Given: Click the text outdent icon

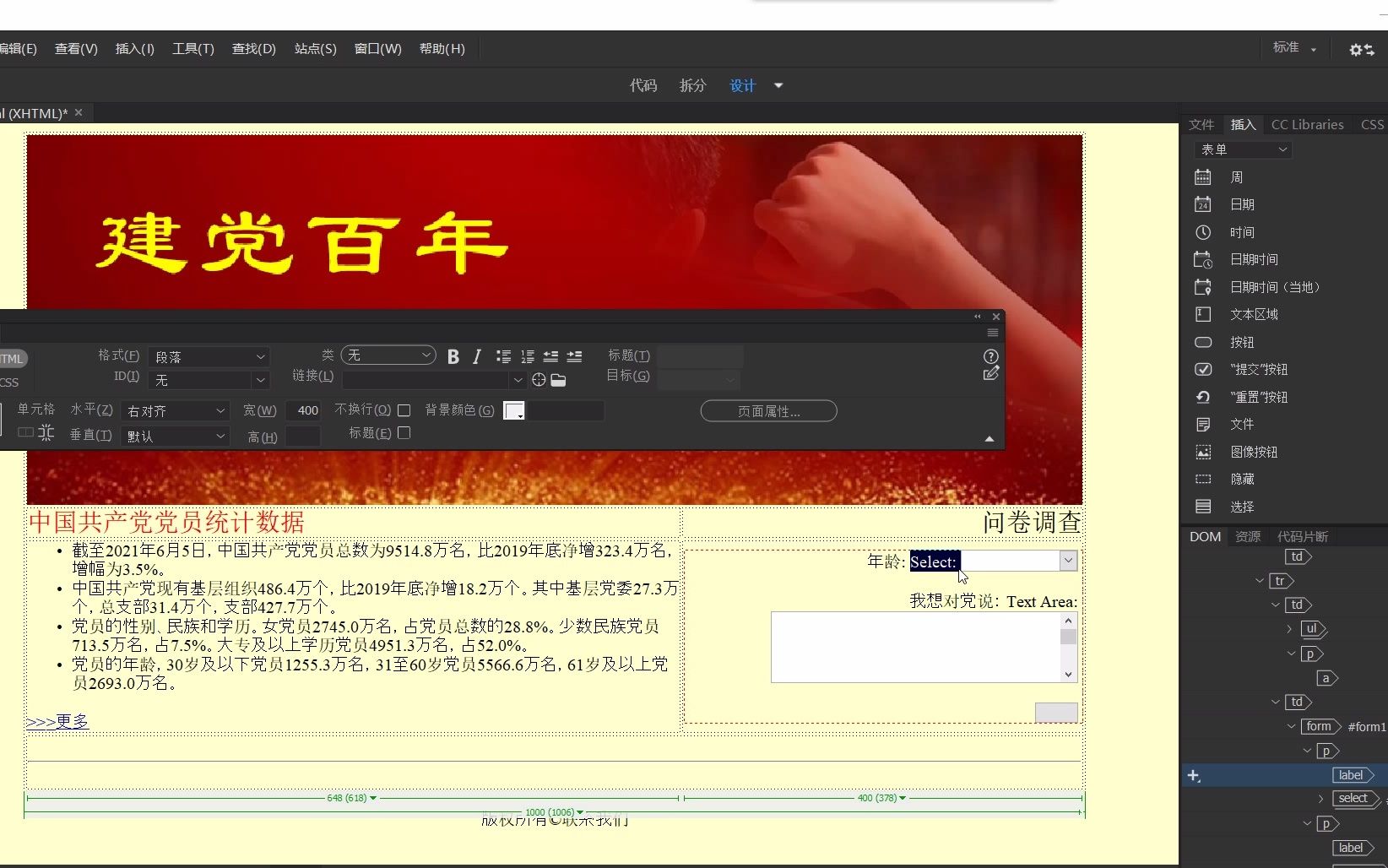Looking at the screenshot, I should (550, 356).
